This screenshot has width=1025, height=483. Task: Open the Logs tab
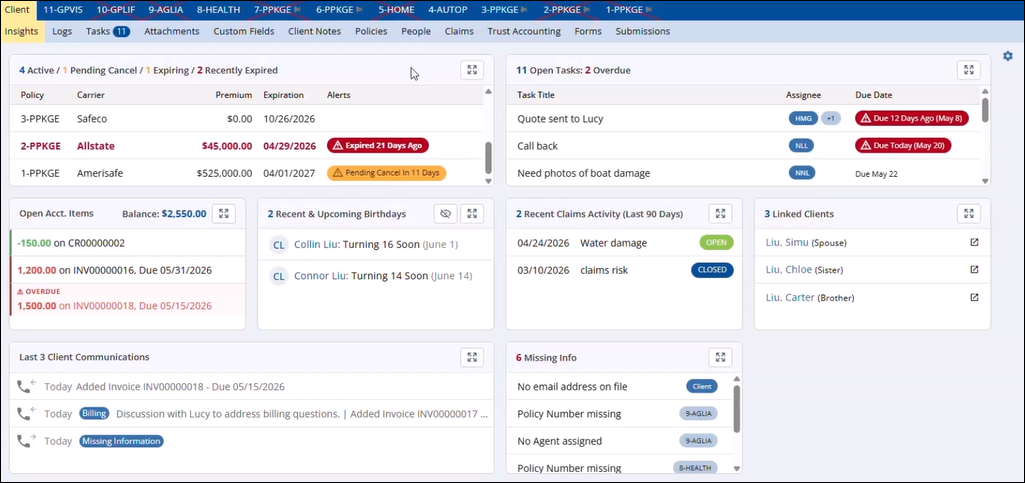point(62,31)
